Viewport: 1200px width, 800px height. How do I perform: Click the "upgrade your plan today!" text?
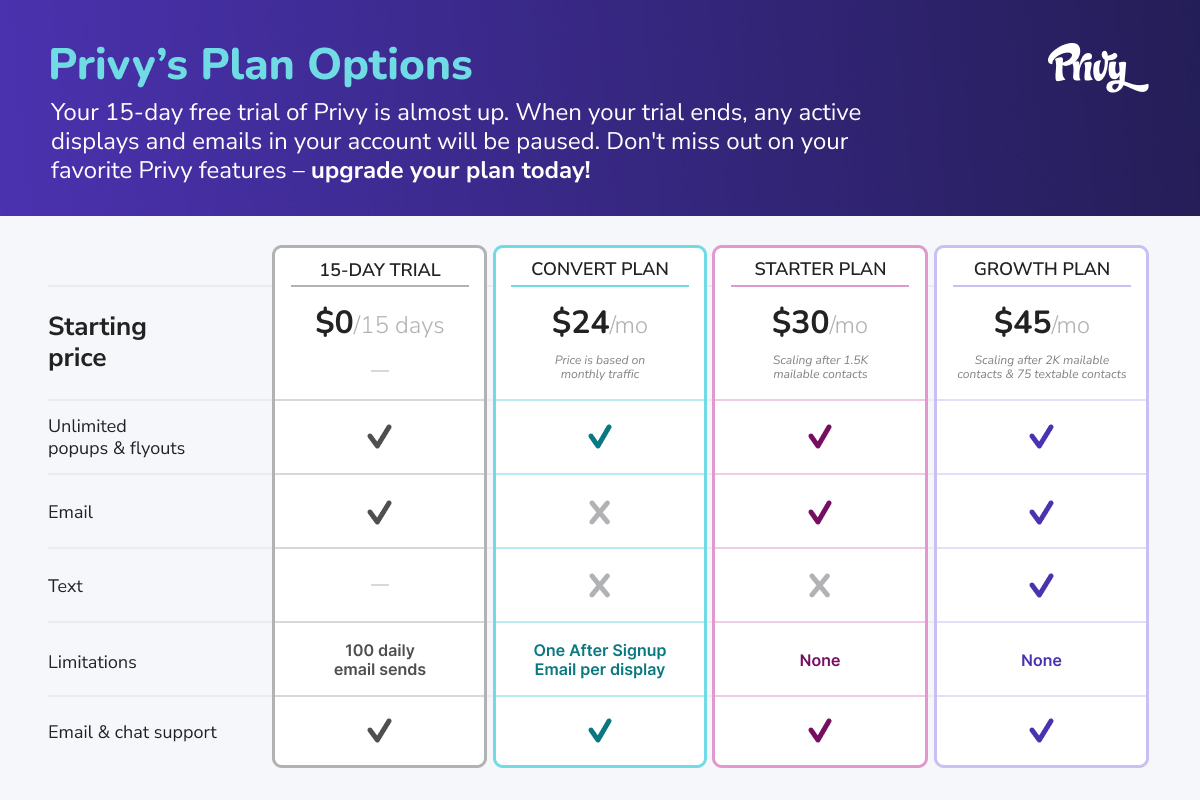click(x=451, y=170)
